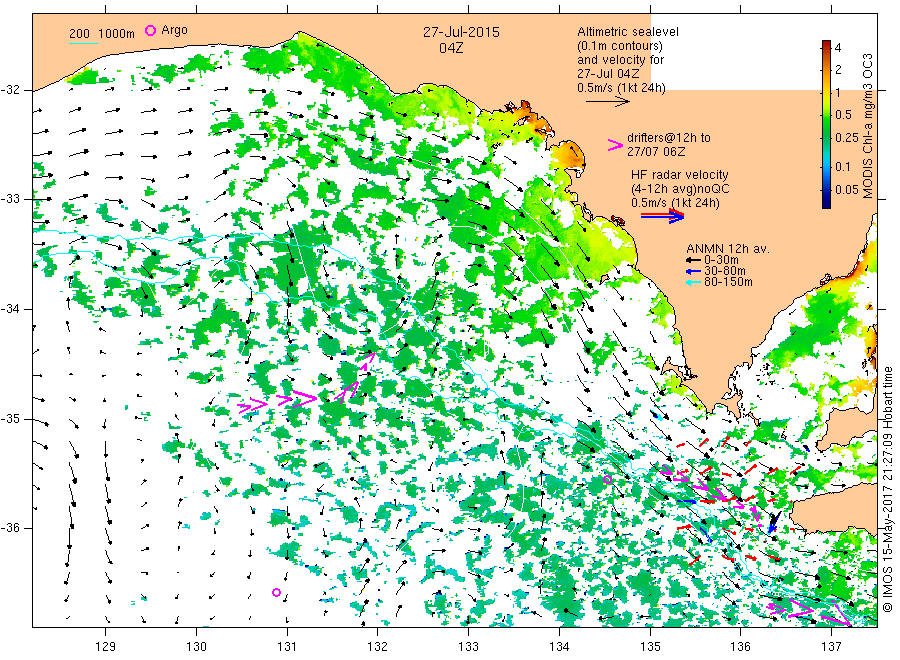The height and width of the screenshot is (660, 900).
Task: Click the '27-Jul-2015' date title
Action: click(x=461, y=32)
